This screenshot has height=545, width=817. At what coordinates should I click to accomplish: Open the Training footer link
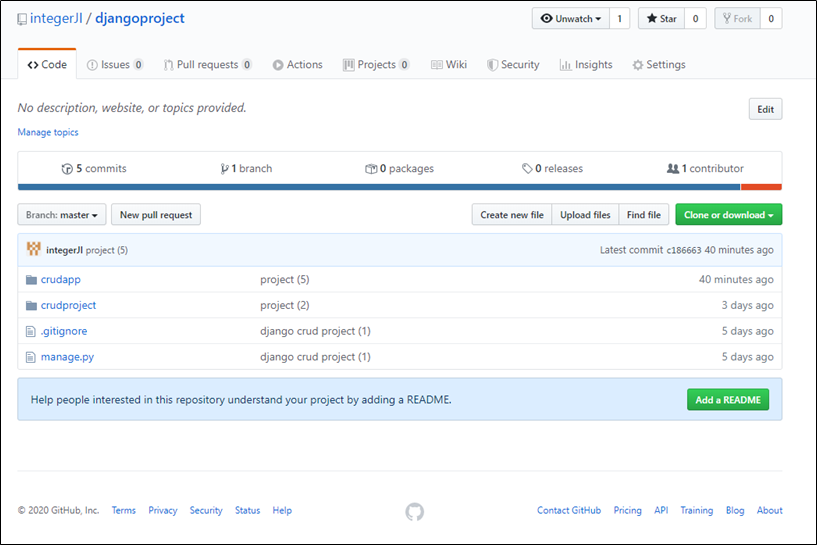tap(697, 511)
